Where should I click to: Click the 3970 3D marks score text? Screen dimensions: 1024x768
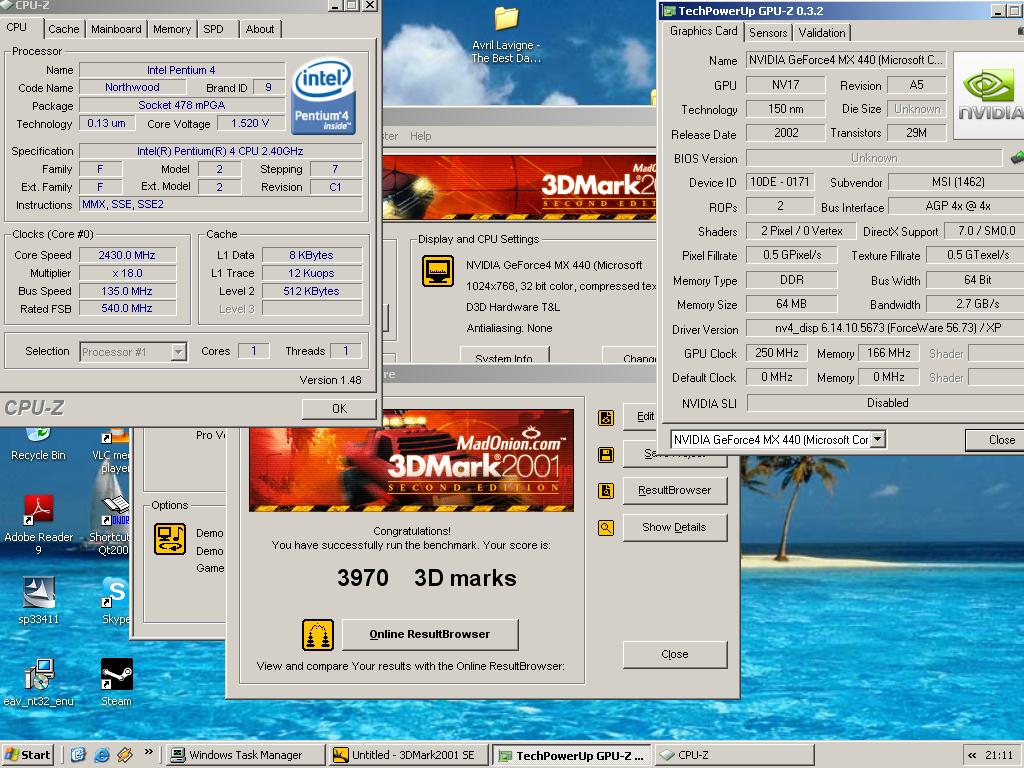pyautogui.click(x=426, y=578)
